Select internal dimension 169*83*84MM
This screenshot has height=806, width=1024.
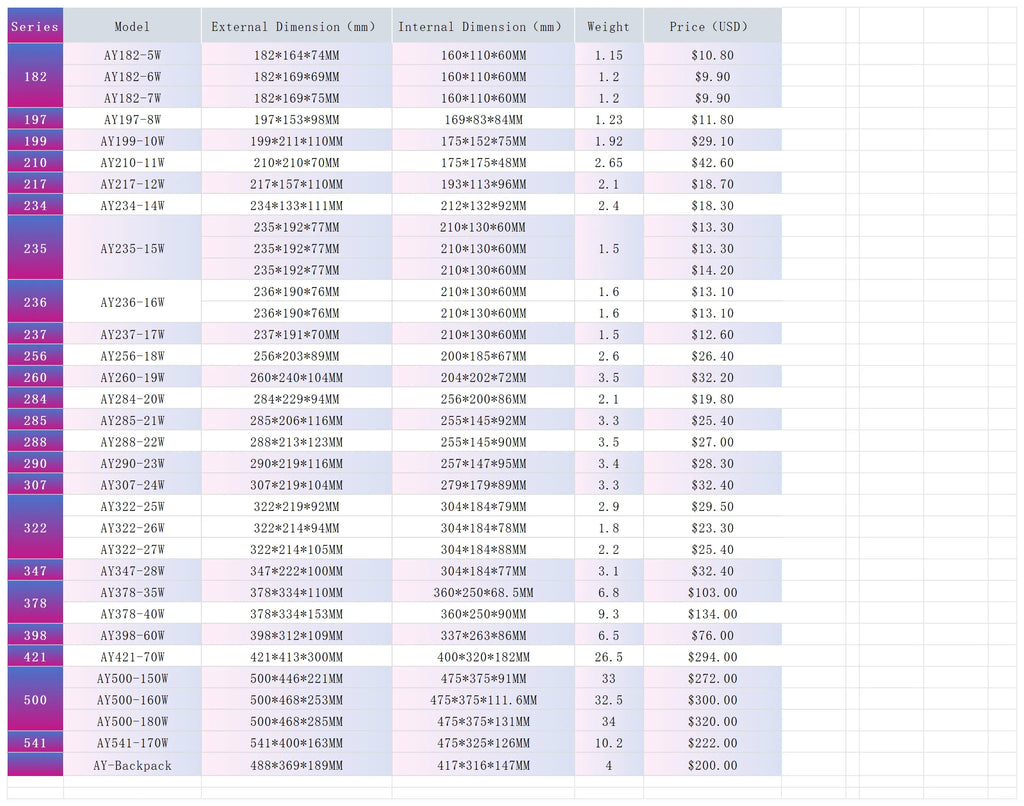pyautogui.click(x=483, y=120)
